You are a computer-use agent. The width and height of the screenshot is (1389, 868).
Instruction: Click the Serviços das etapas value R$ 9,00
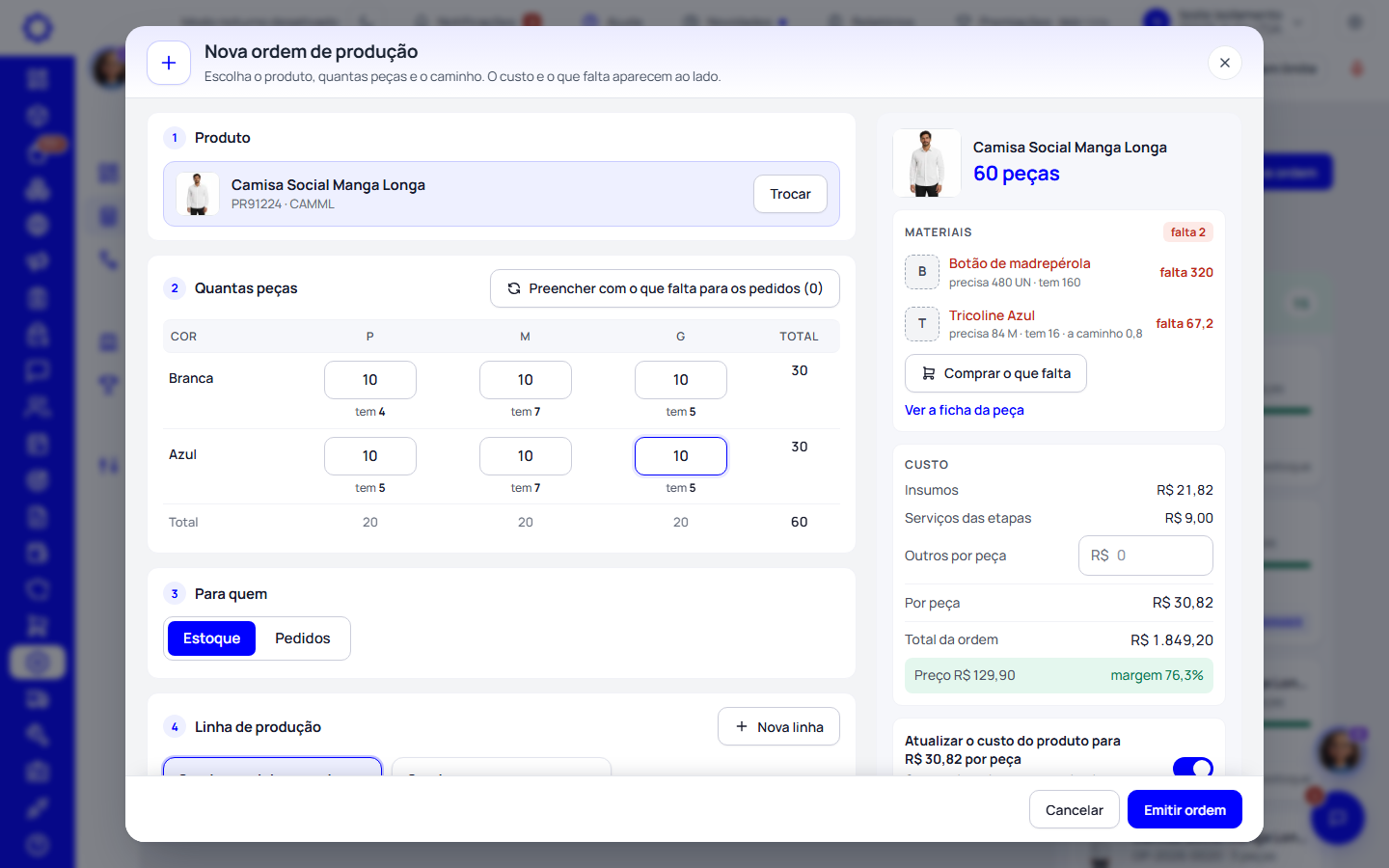(1189, 519)
